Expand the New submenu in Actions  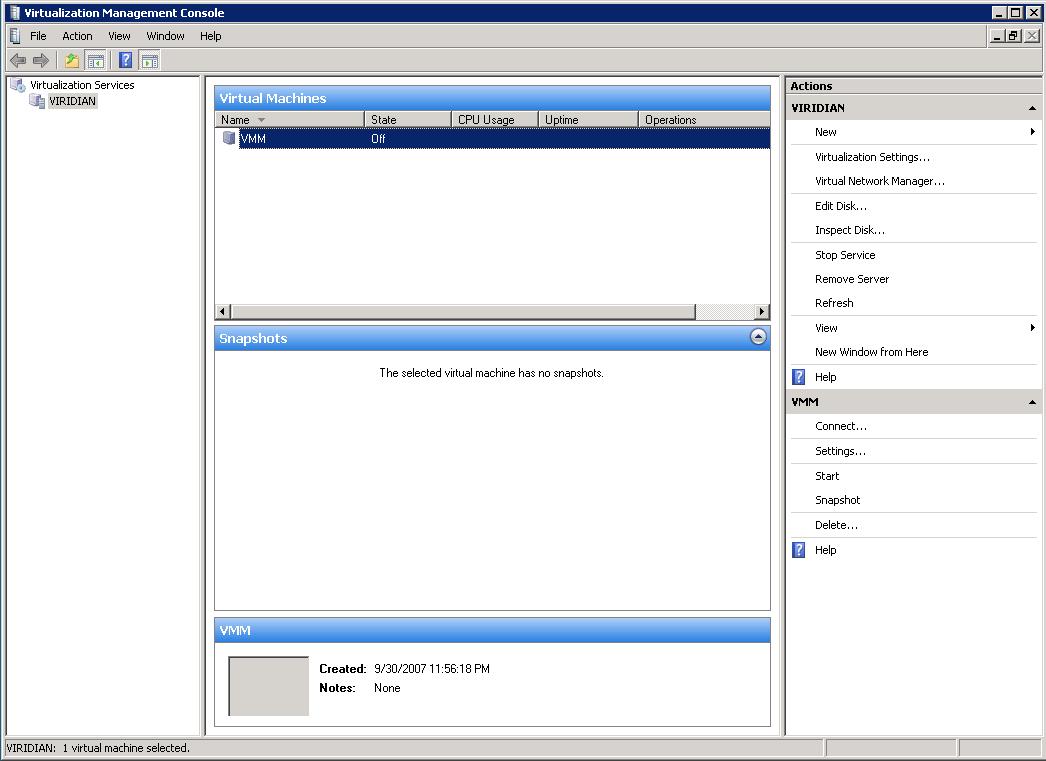[1032, 132]
